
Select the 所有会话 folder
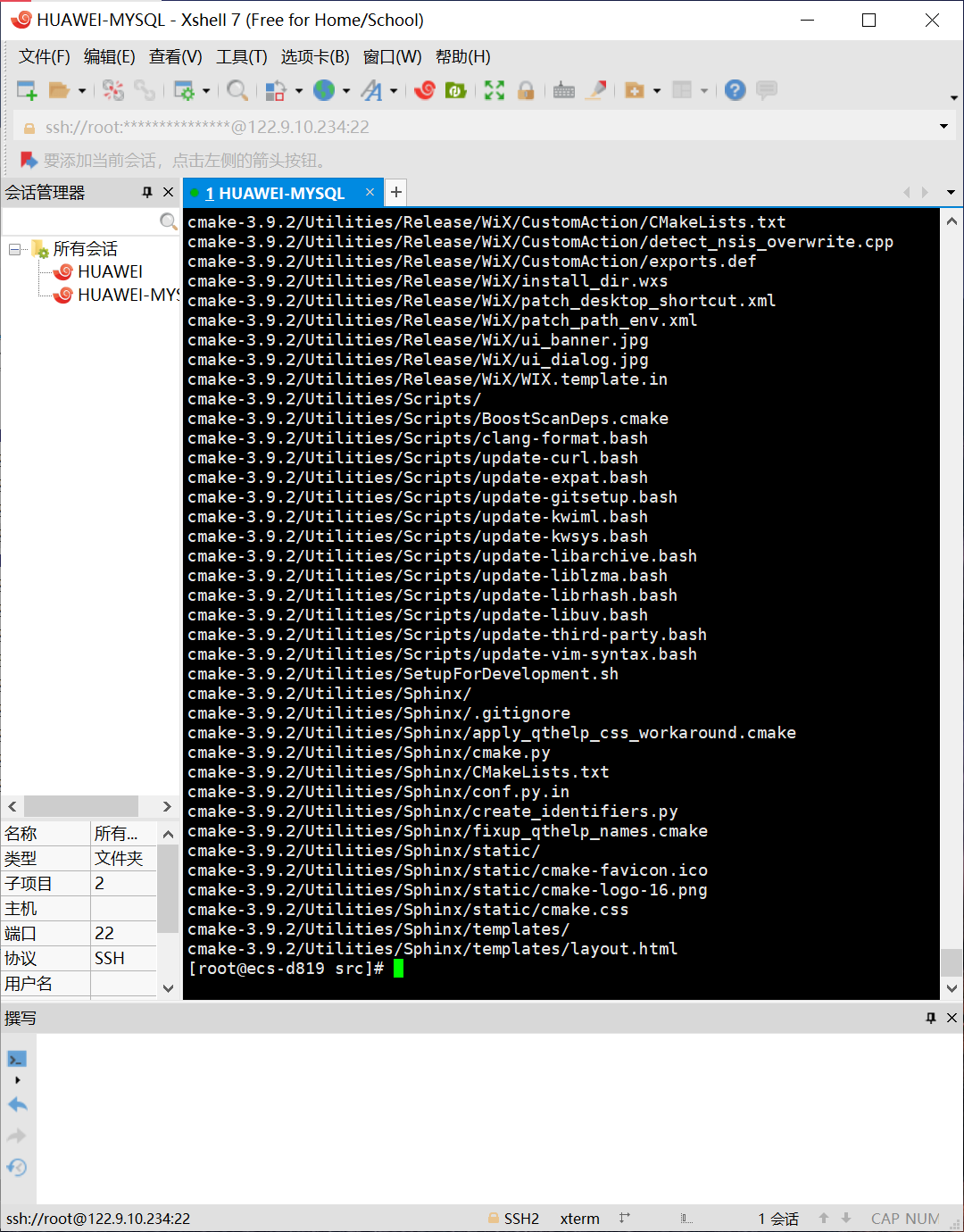85,249
